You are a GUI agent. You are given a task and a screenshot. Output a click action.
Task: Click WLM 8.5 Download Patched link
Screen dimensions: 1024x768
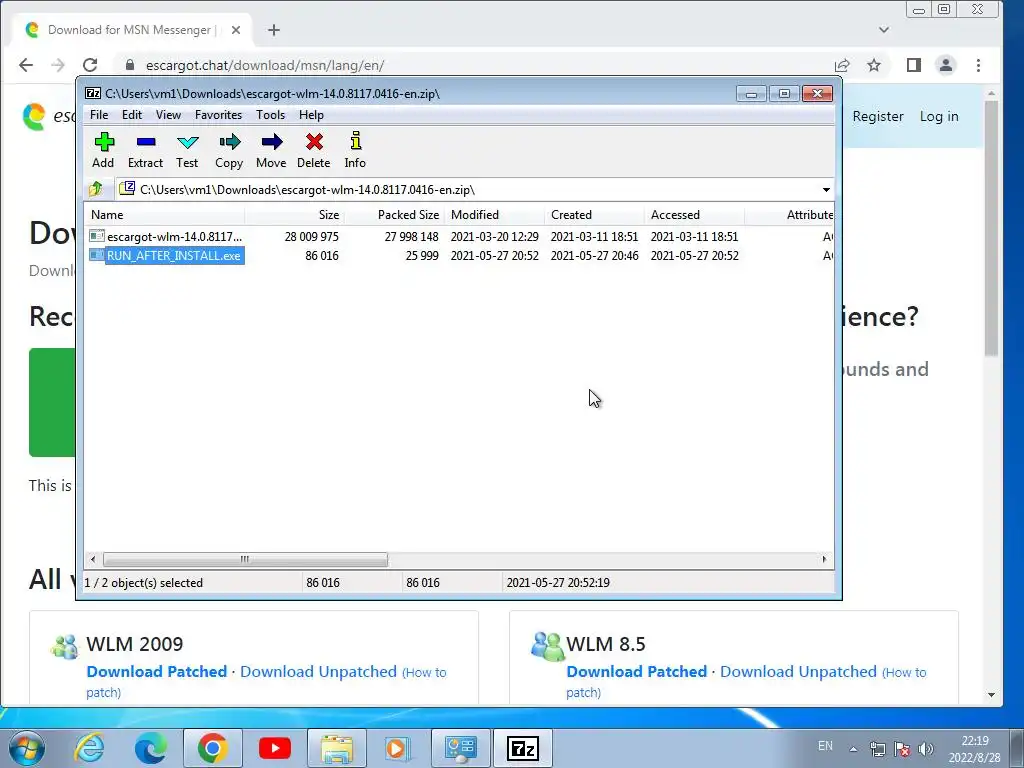[637, 671]
